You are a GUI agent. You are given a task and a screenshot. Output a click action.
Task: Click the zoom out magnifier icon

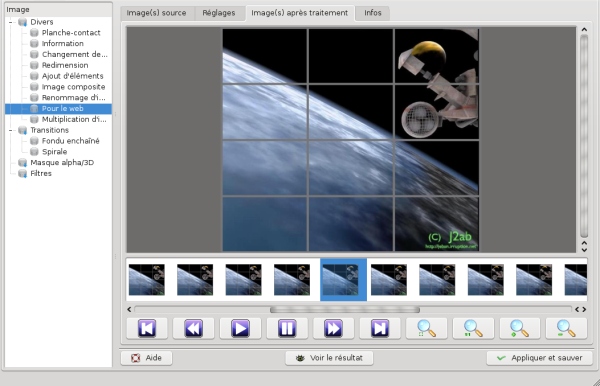[x=566, y=328]
